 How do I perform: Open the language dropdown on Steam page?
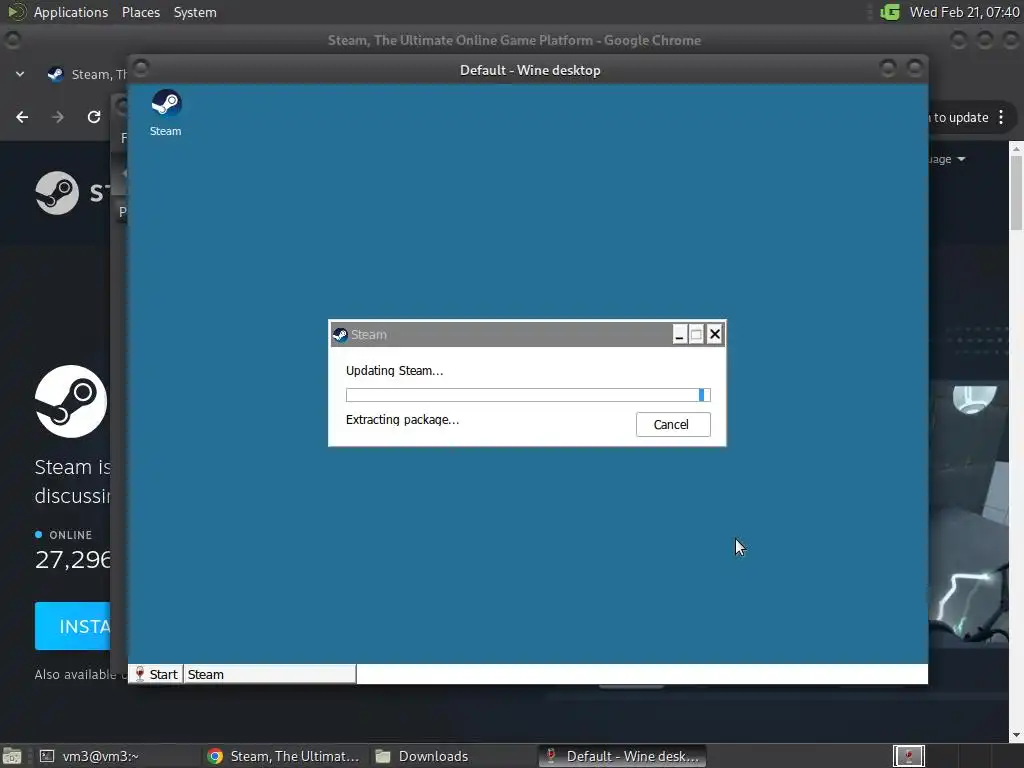tap(947, 159)
